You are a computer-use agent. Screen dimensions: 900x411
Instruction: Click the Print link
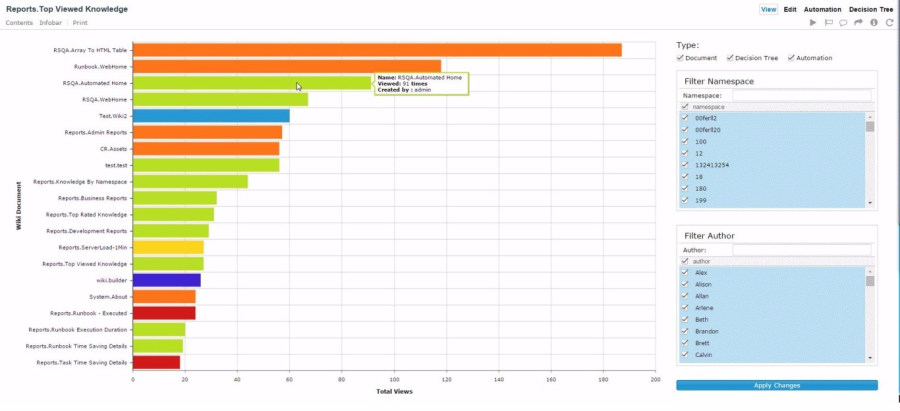tap(80, 22)
